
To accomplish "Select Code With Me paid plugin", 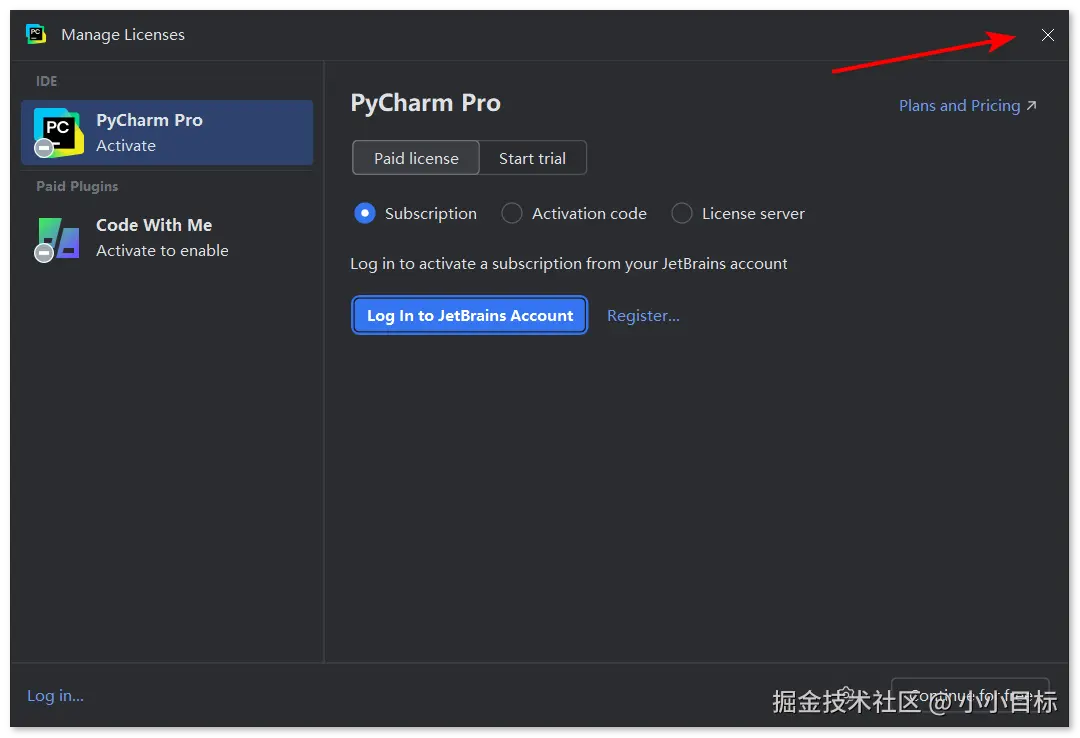I will pyautogui.click(x=167, y=238).
